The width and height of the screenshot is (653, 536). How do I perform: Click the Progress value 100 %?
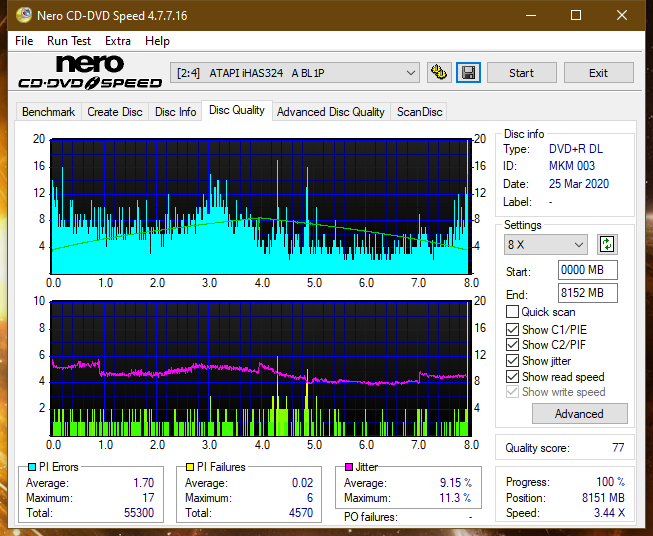click(611, 482)
